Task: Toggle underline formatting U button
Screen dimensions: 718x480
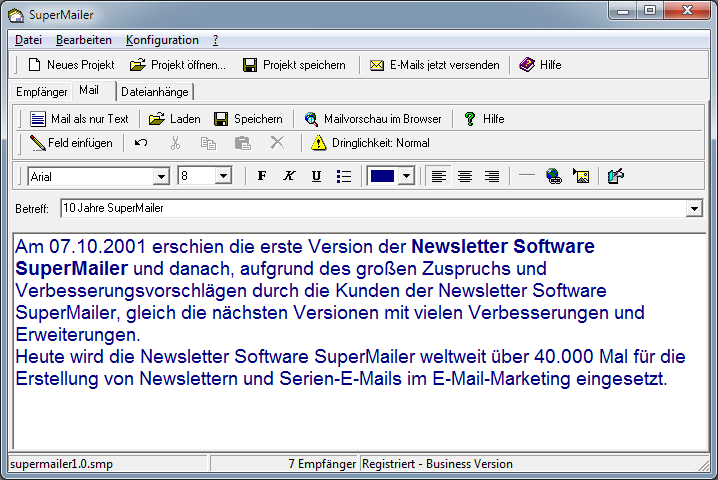Action: (x=316, y=176)
